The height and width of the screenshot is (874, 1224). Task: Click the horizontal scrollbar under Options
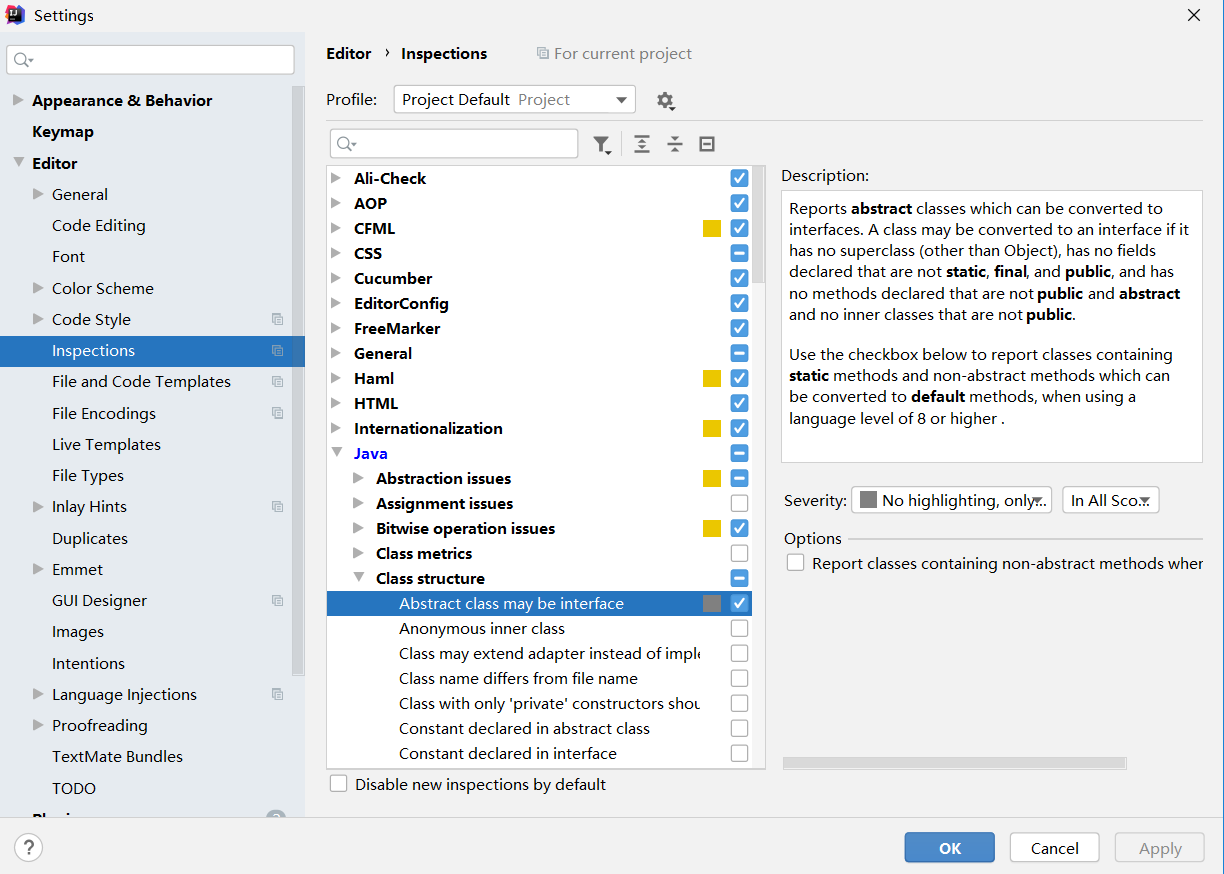tap(954, 763)
